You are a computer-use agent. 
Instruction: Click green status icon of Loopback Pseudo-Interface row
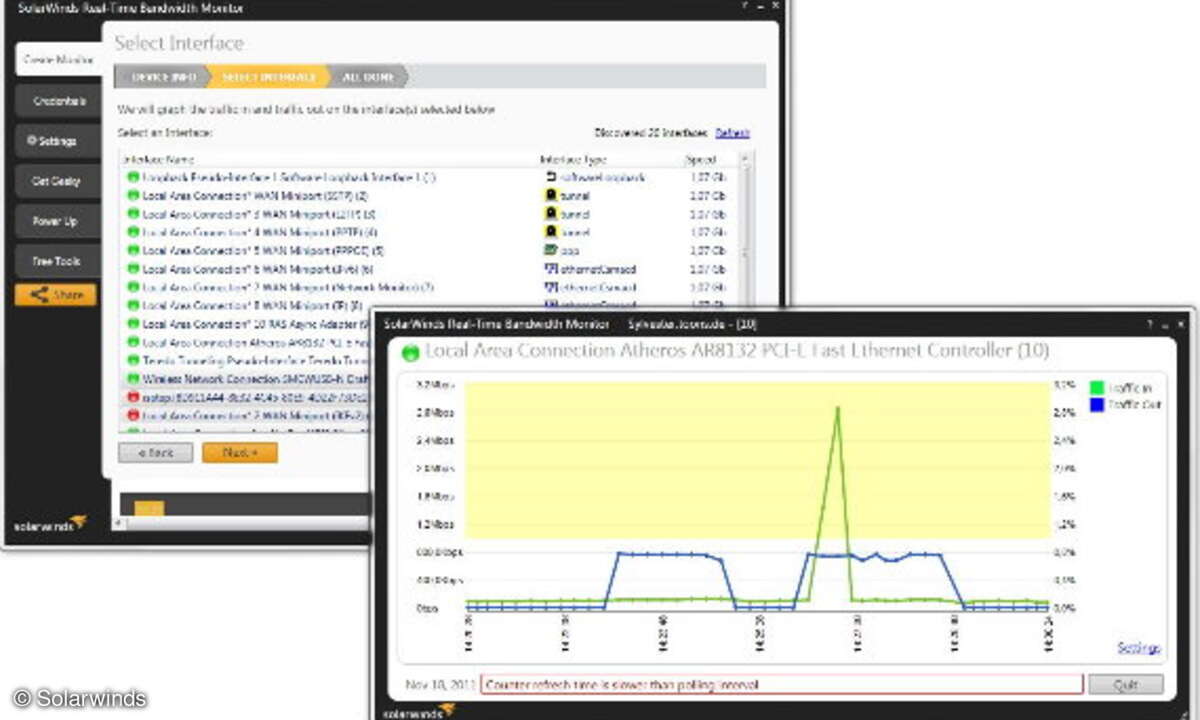131,177
